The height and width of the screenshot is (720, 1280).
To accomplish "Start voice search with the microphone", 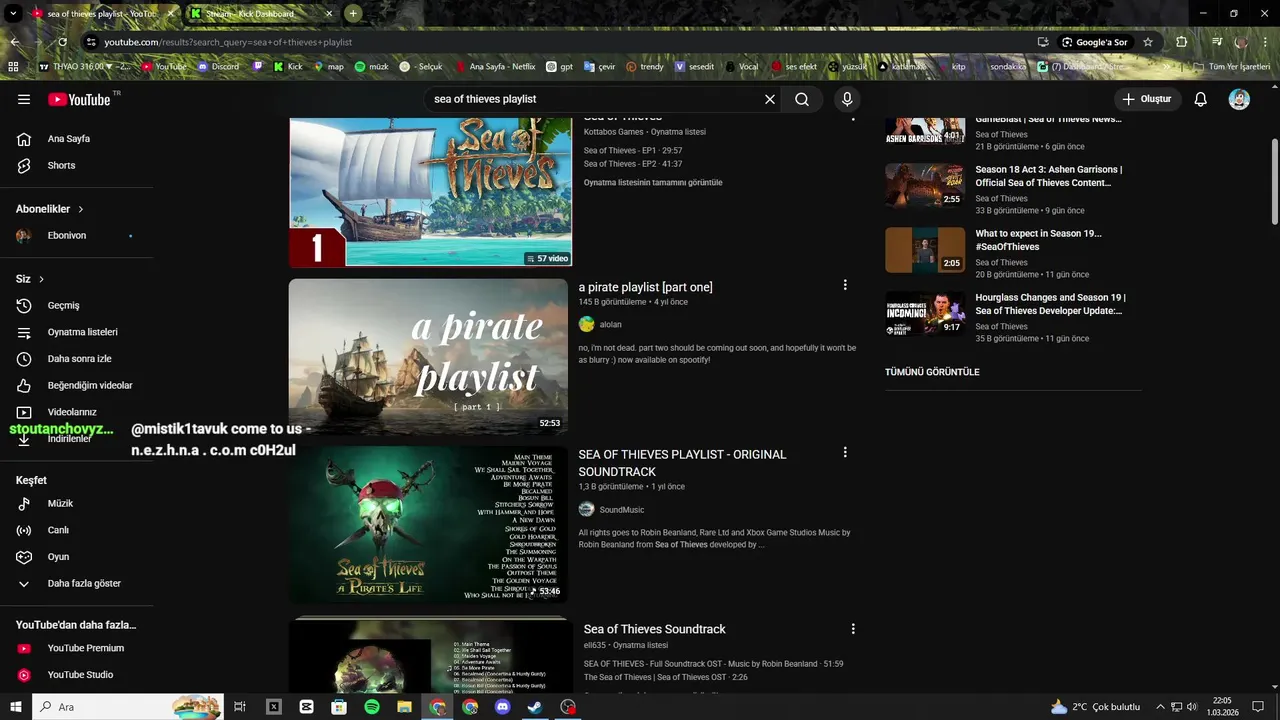I will pos(847,99).
